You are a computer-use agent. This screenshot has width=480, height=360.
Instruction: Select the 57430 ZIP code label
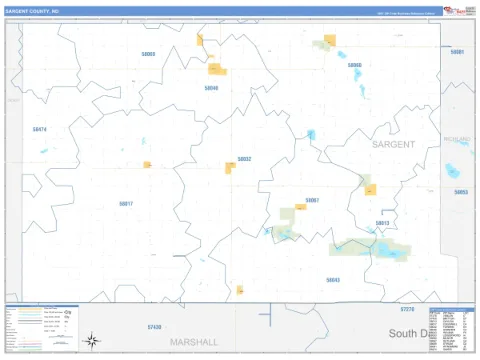tap(154, 327)
